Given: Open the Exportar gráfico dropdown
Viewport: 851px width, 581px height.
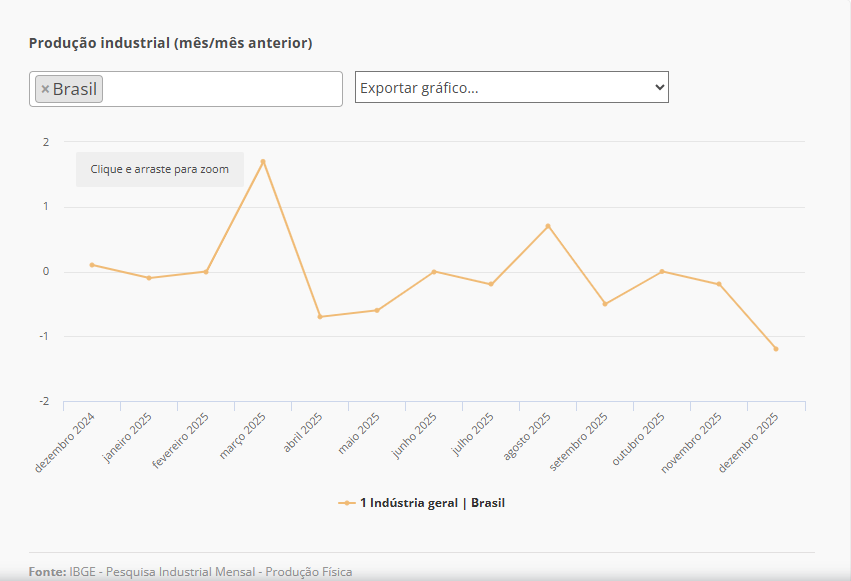Looking at the screenshot, I should coord(511,88).
